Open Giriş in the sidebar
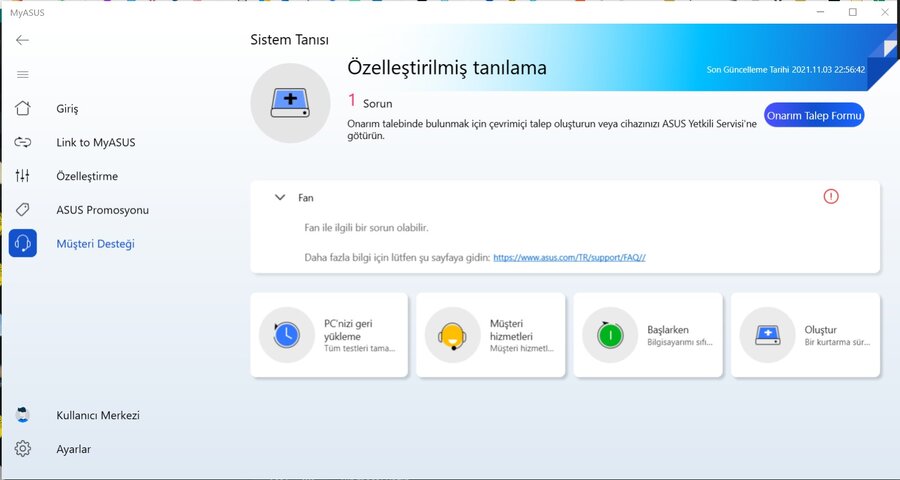Viewport: 900px width, 480px height. 67,109
